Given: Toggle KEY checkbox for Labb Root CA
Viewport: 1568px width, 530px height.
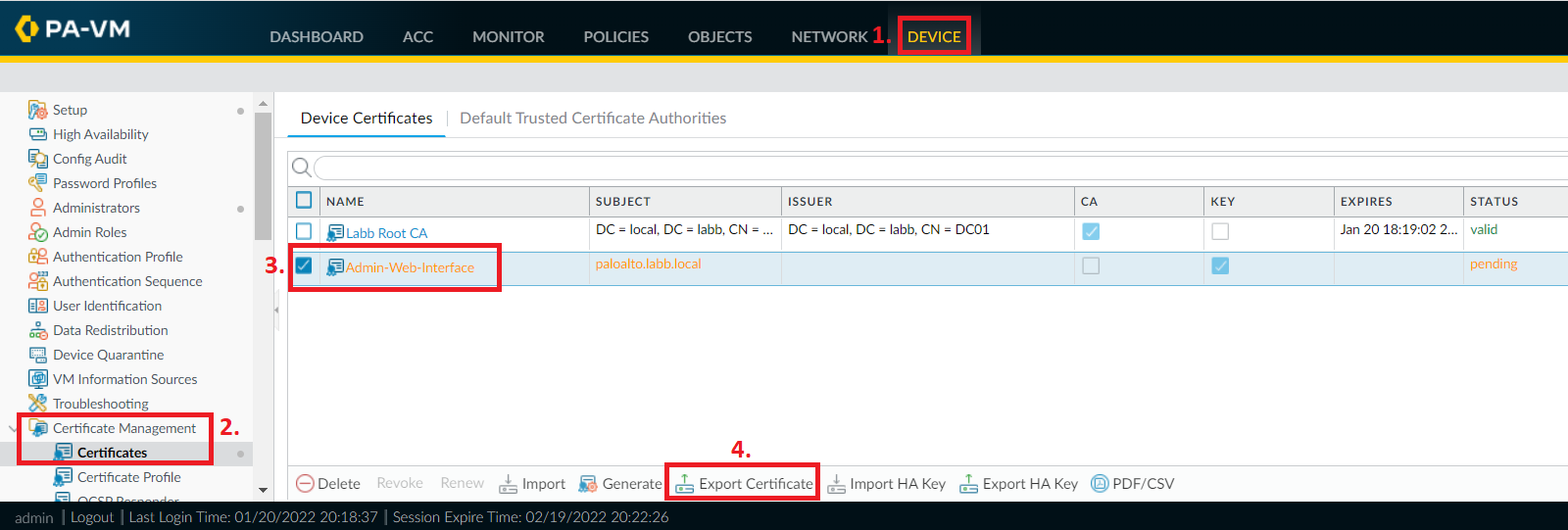Looking at the screenshot, I should tap(1220, 231).
